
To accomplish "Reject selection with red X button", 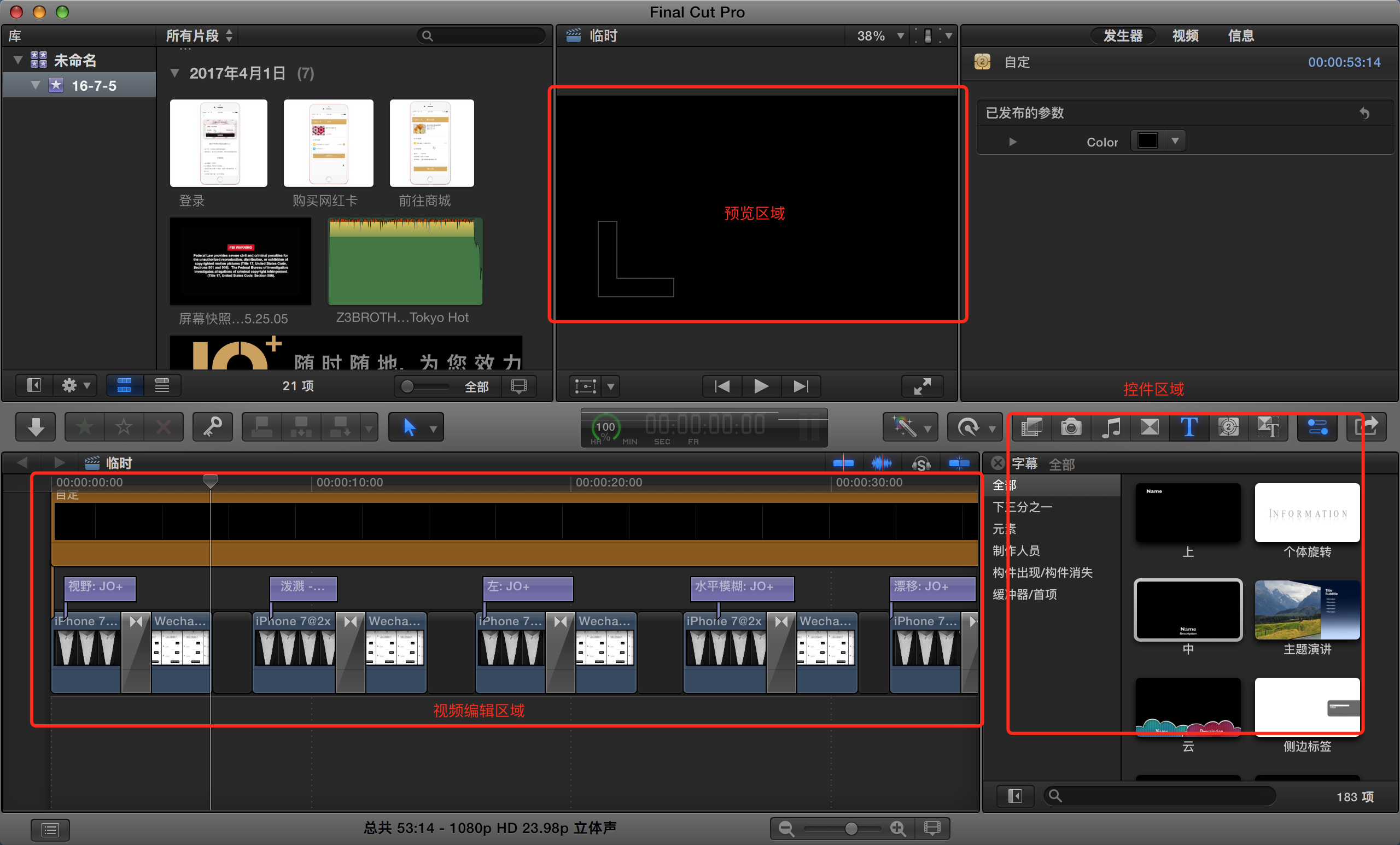I will (x=163, y=426).
